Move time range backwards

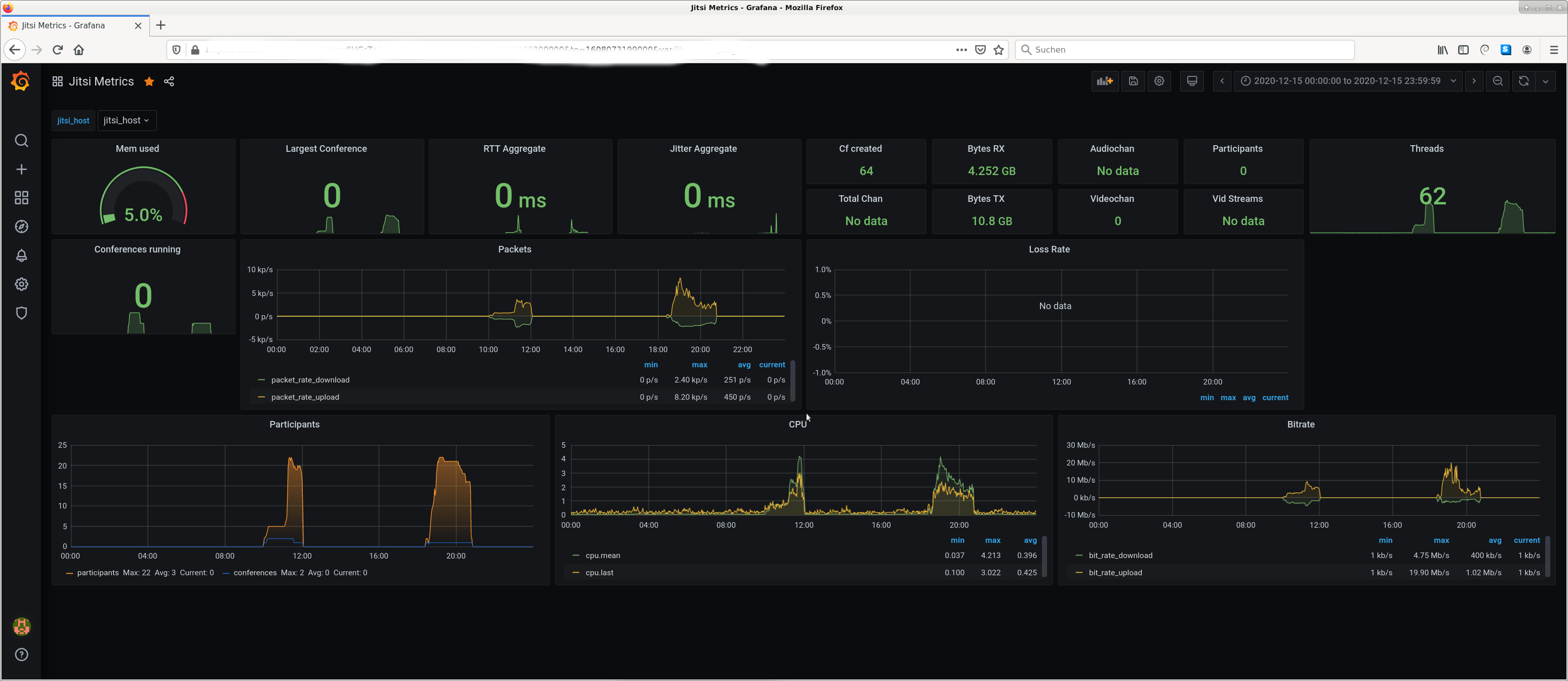click(x=1222, y=81)
